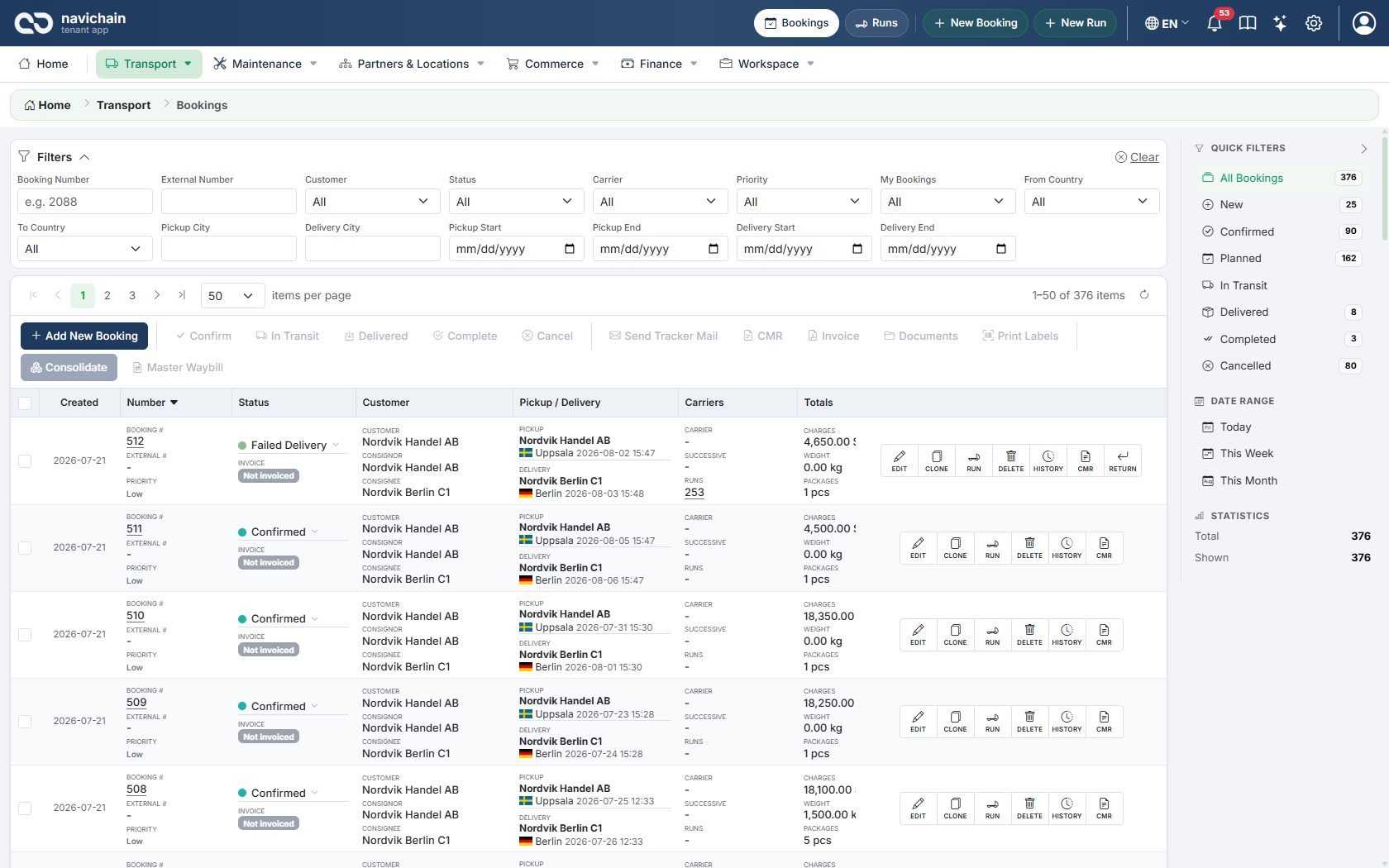Go to next page arrow
The image size is (1389, 868).
point(157,295)
